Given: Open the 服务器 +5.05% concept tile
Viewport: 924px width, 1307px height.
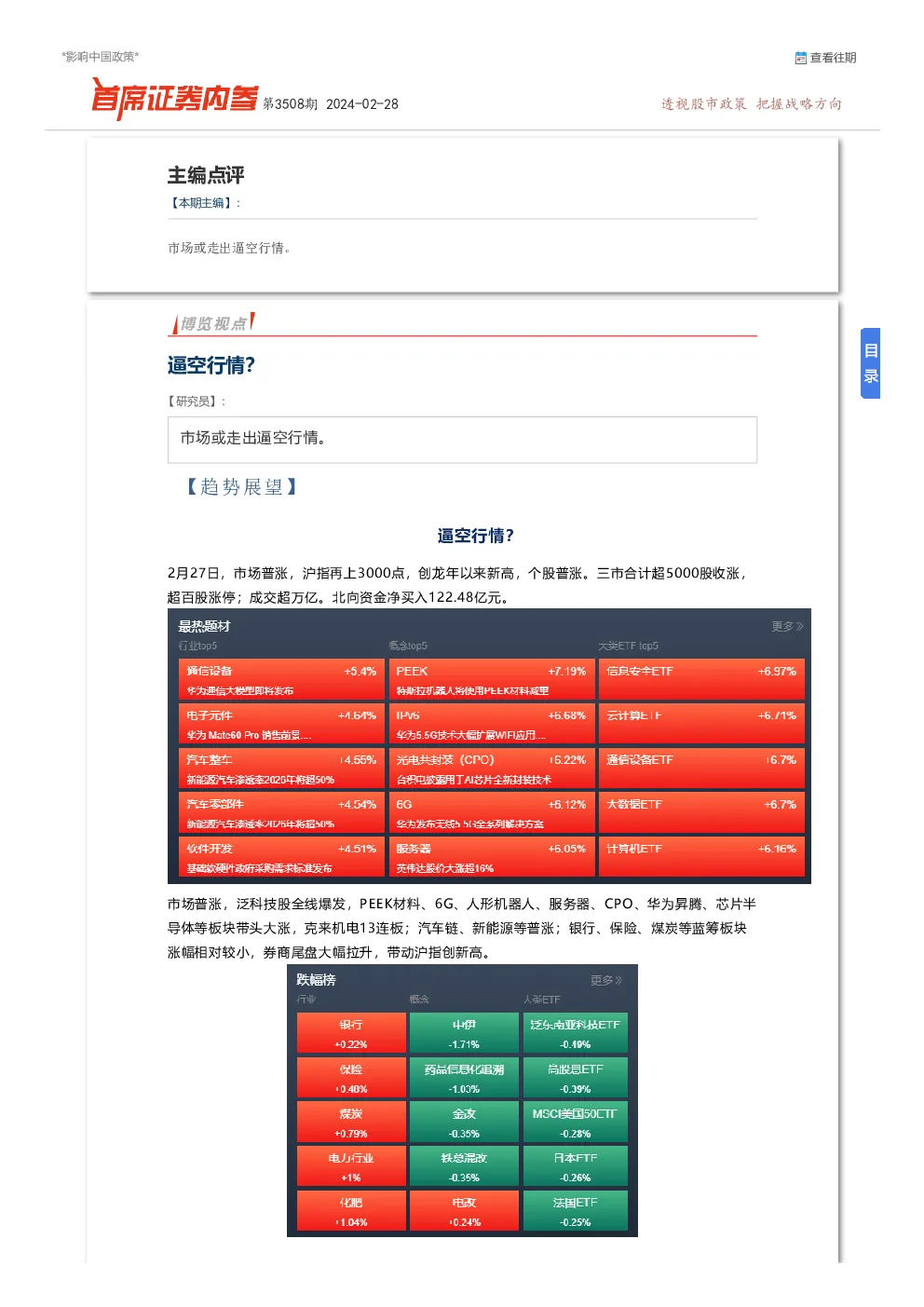Looking at the screenshot, I should [x=491, y=858].
